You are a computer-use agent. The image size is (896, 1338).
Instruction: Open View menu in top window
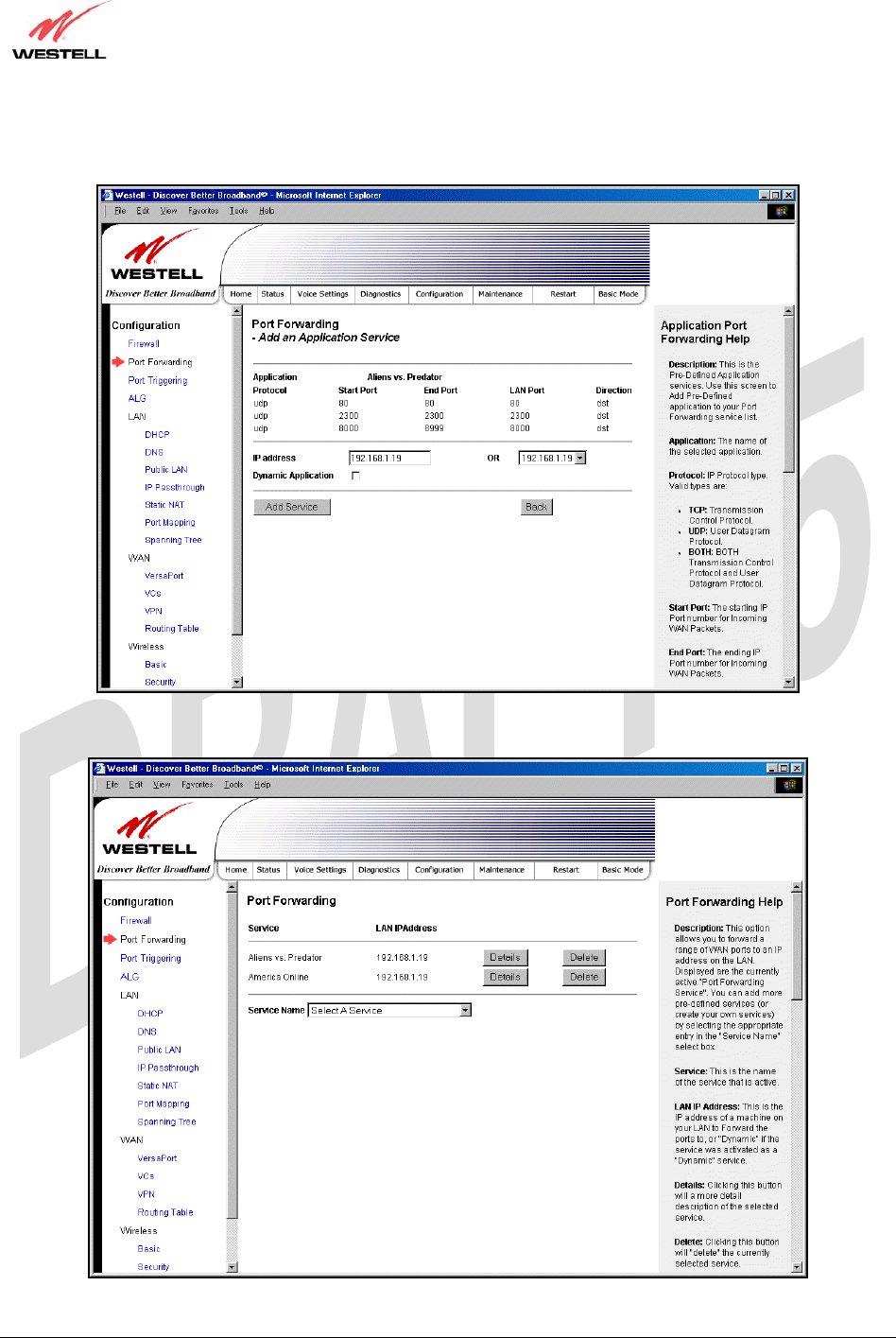tap(168, 211)
